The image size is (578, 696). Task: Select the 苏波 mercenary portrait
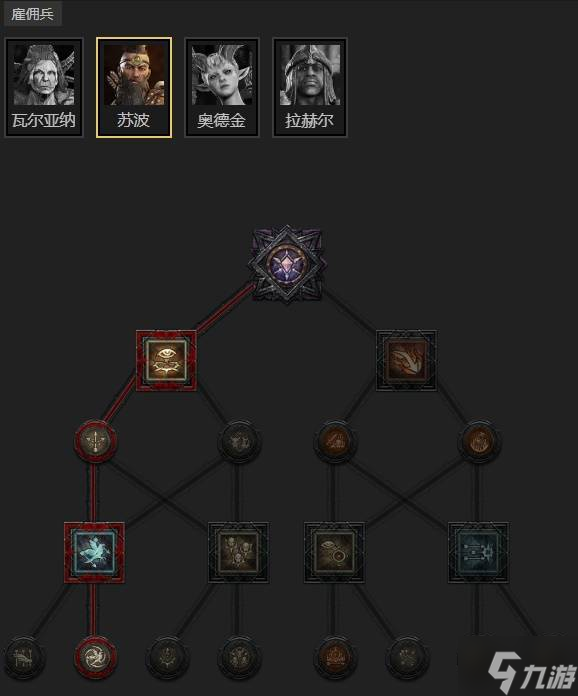pyautogui.click(x=134, y=87)
